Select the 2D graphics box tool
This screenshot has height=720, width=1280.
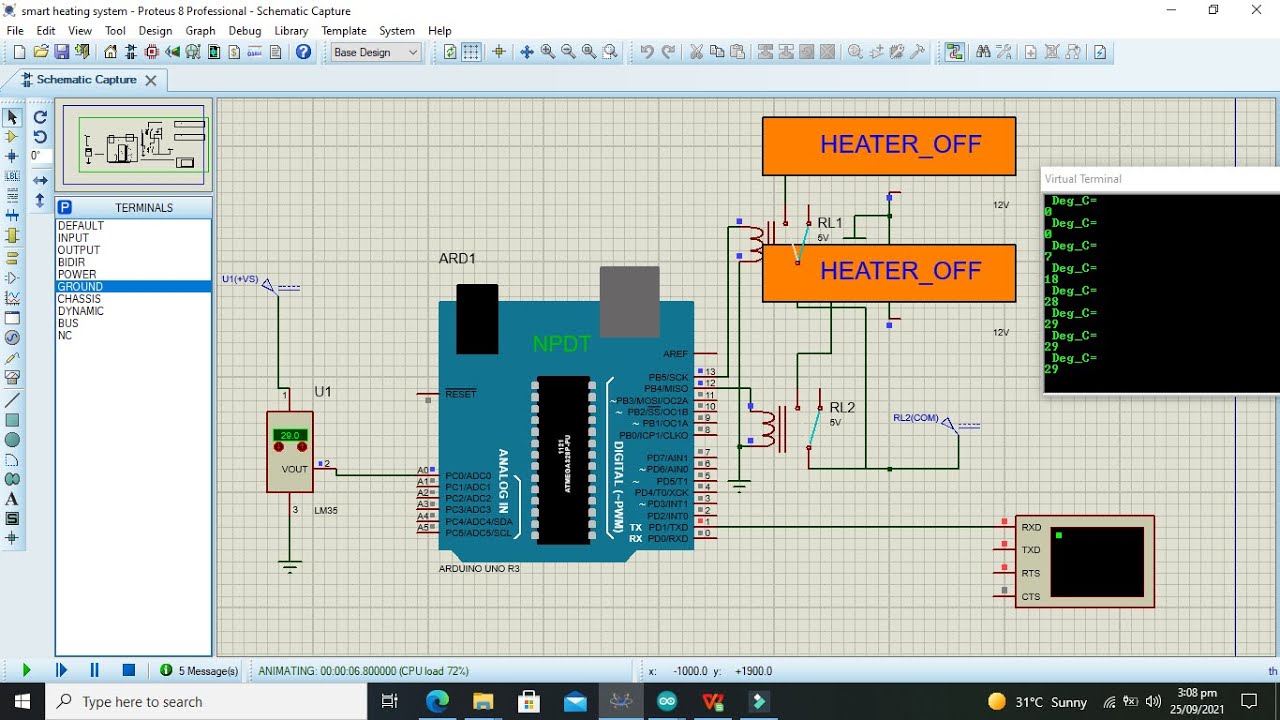point(12,420)
